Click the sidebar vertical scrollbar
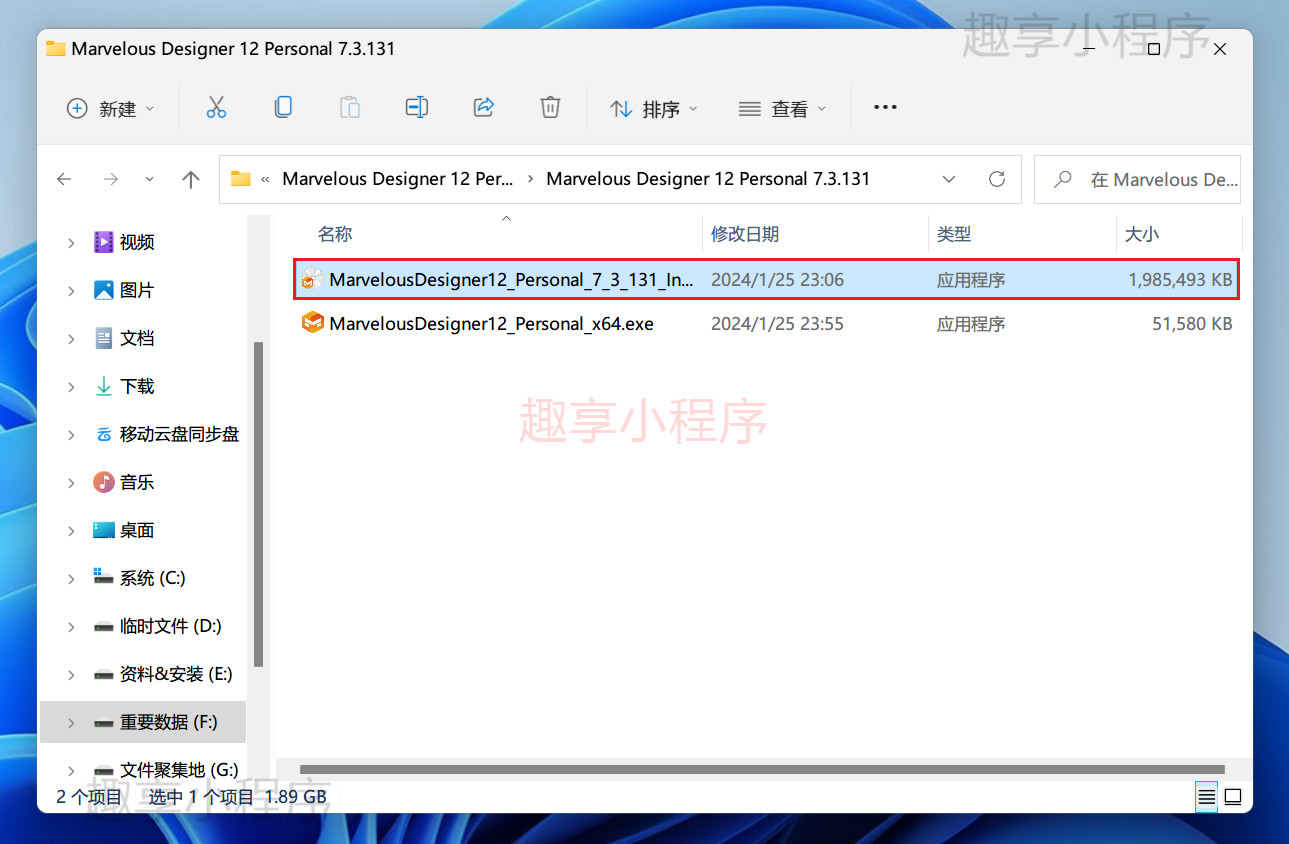Viewport: 1289px width, 844px height. [x=259, y=505]
